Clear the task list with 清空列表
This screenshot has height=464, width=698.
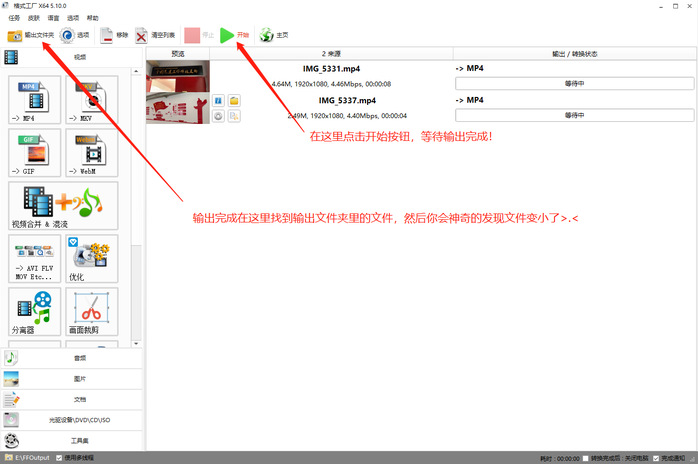[x=155, y=35]
